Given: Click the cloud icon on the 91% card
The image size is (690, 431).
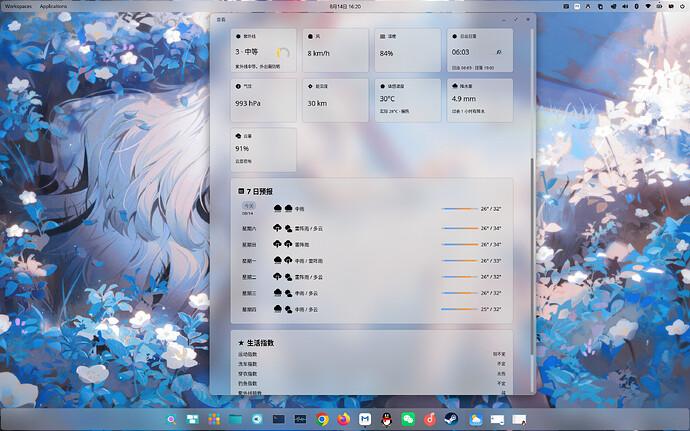Looking at the screenshot, I should coord(238,136).
